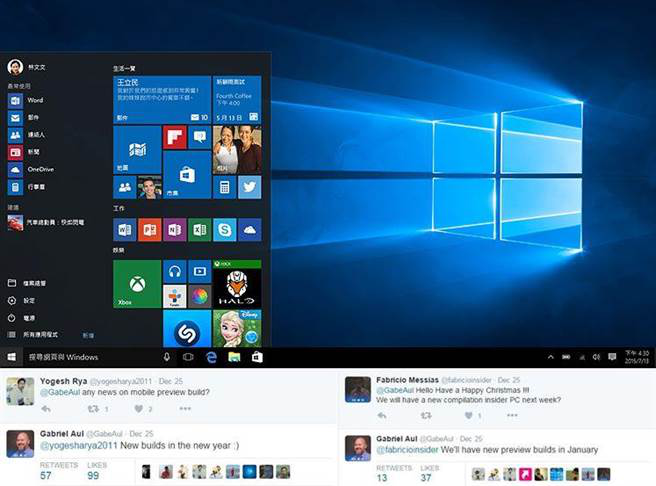The height and width of the screenshot is (486, 656).
Task: Open the Mail app in left list
Action: [x=23, y=118]
